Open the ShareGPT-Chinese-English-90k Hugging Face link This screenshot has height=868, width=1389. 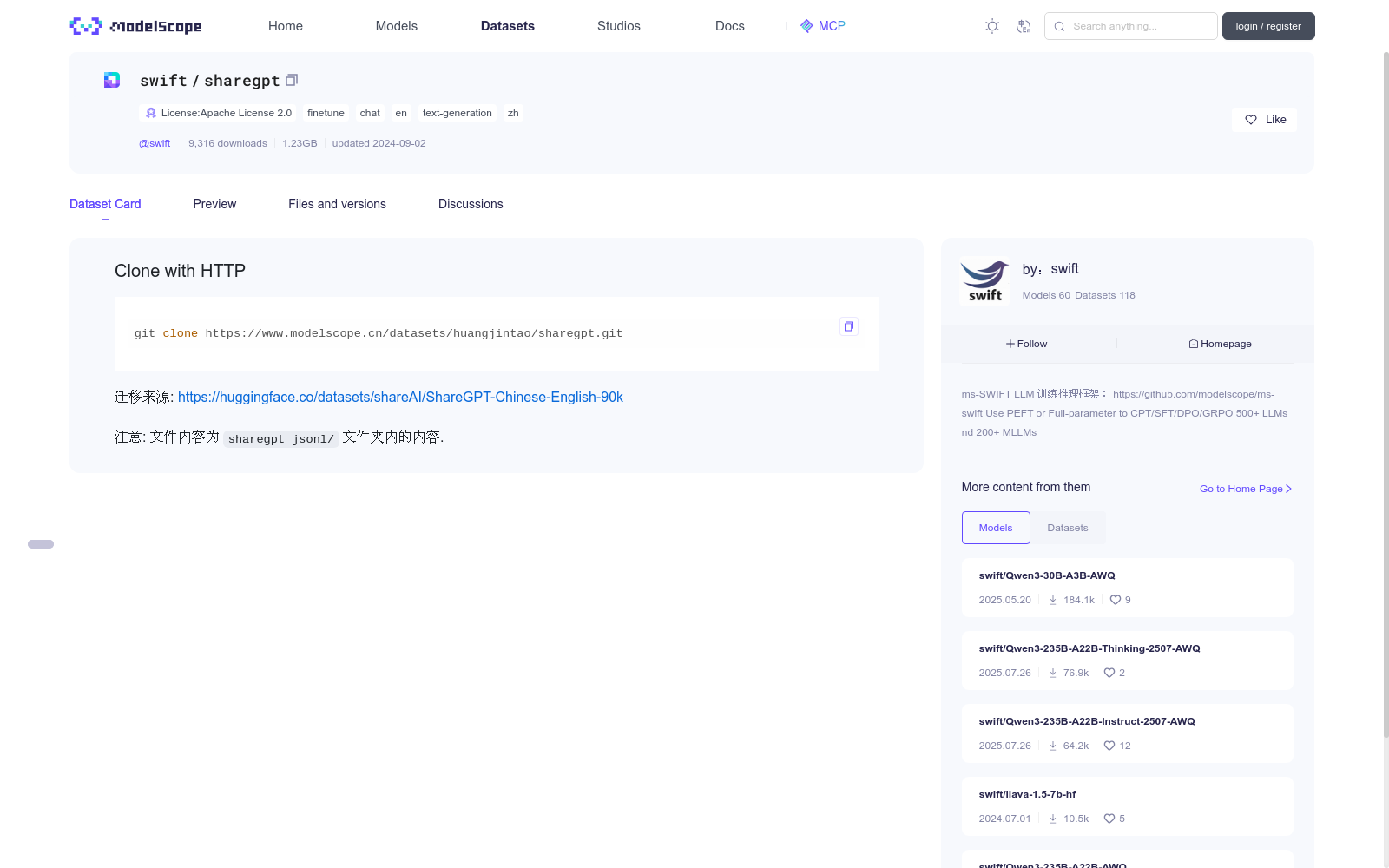coord(400,397)
